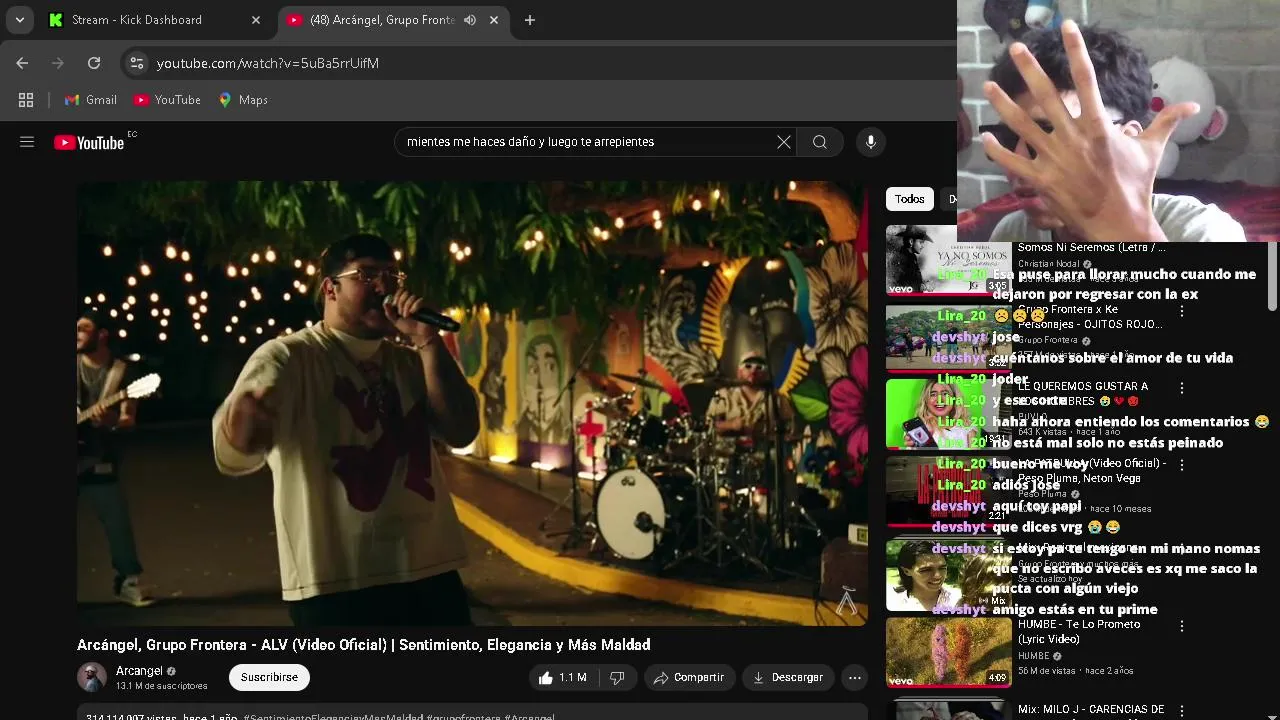Open the Arcangel channel avatar
Image resolution: width=1280 pixels, height=720 pixels.
click(92, 677)
